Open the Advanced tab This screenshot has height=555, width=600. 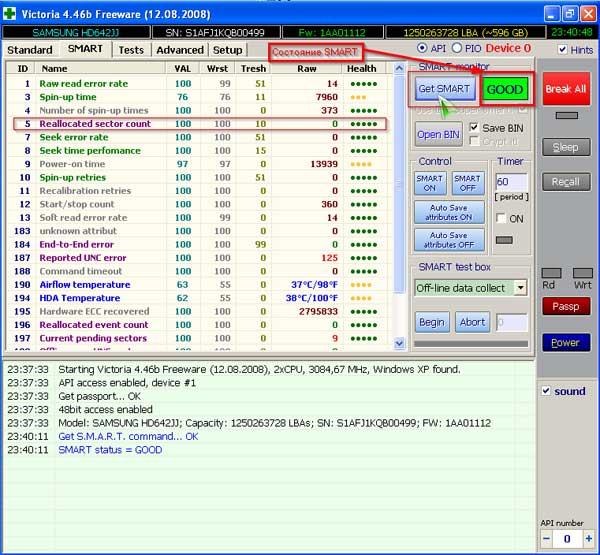point(180,50)
